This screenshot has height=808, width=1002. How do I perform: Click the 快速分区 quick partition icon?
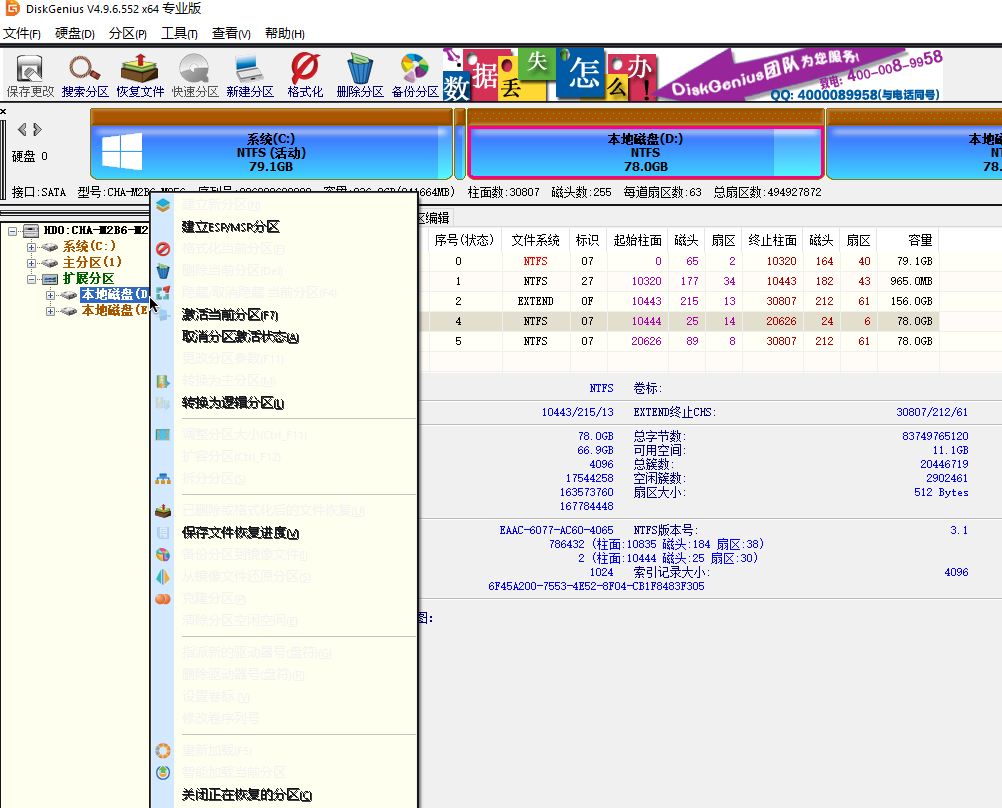(x=195, y=76)
